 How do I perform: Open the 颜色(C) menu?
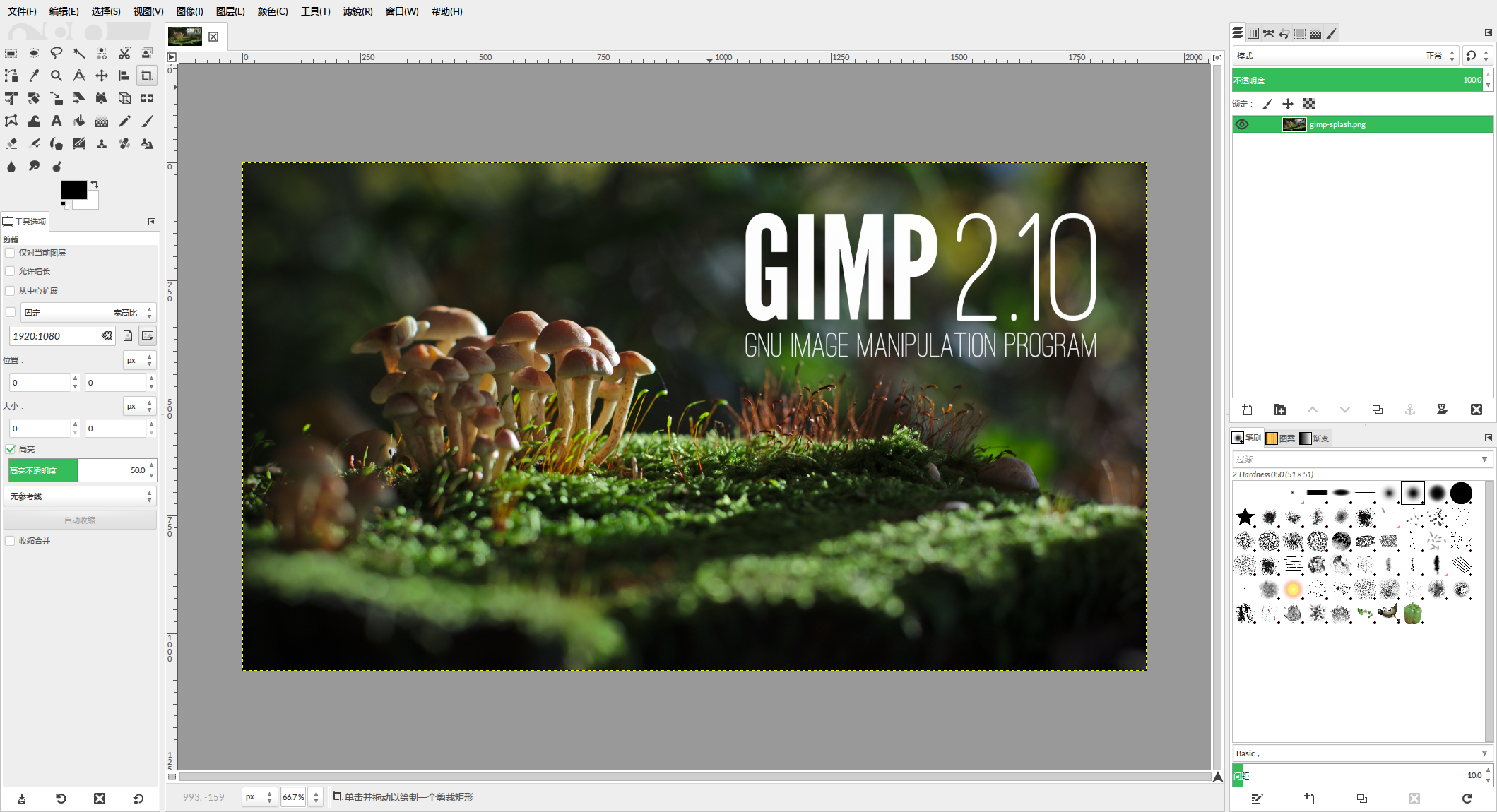(273, 11)
